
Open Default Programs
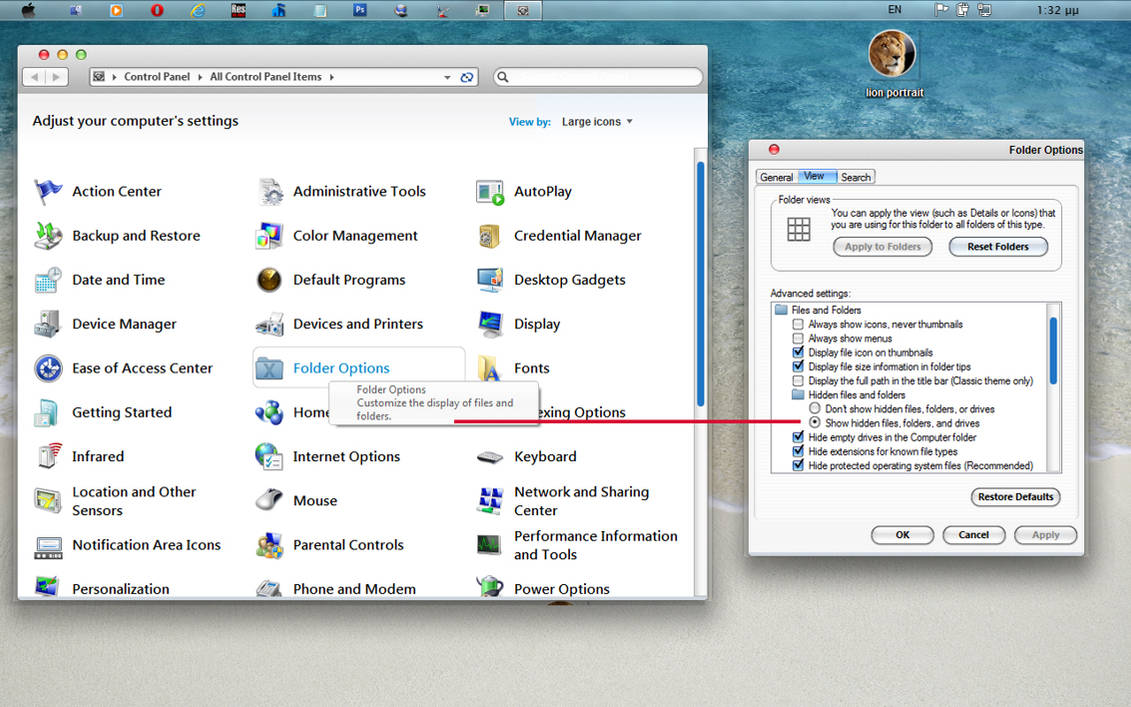348,280
